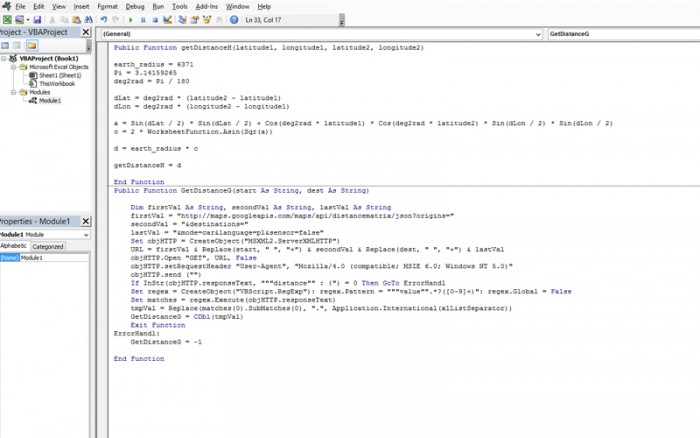Click the View Microsoft Excel icon
This screenshot has height=438, width=700.
[x=6, y=19]
